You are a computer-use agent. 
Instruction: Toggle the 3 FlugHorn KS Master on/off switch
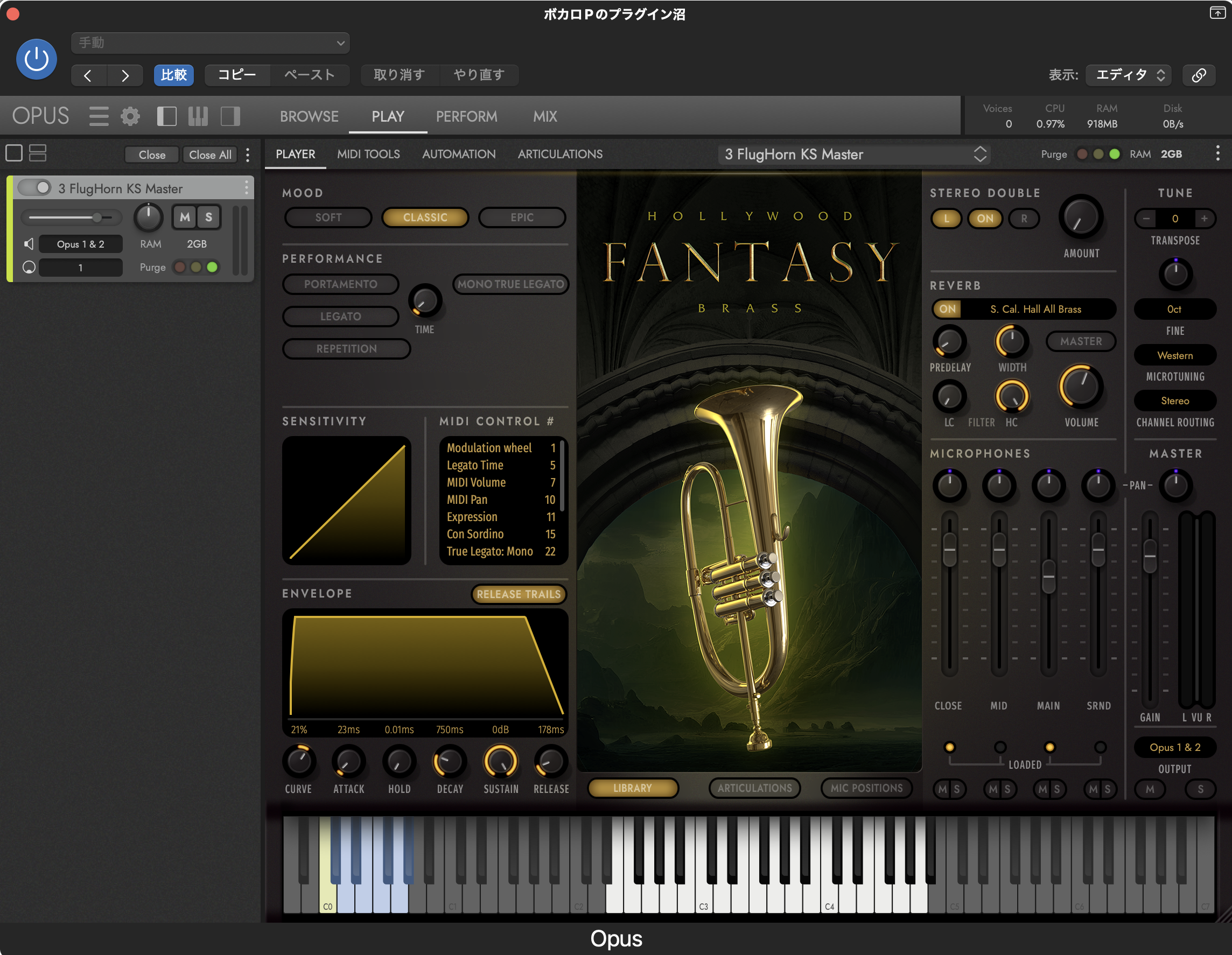click(x=35, y=188)
